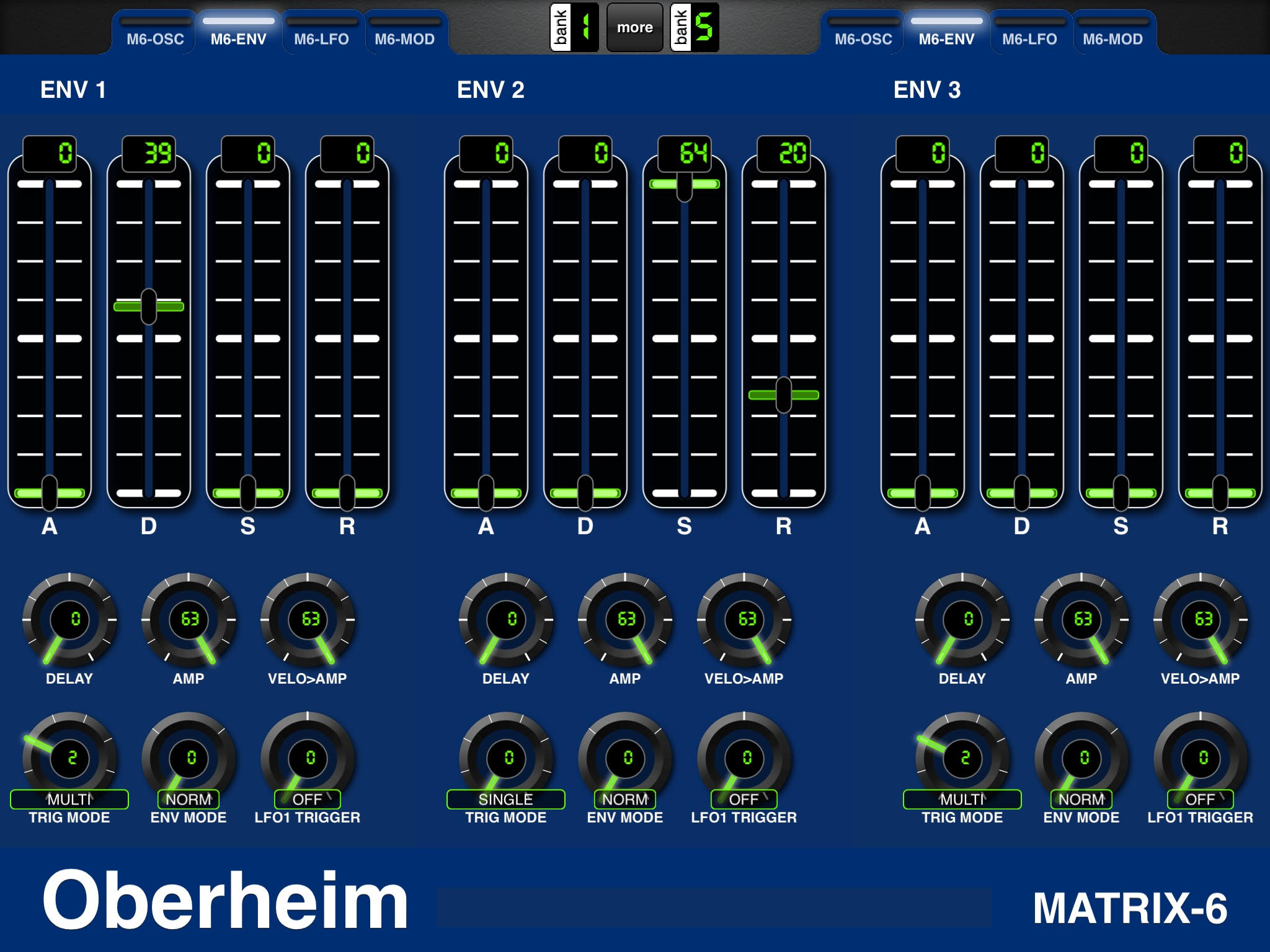Toggle ENV 3 LFO1 trigger OFF label
Screen dimensions: 1270x952
pos(1201,800)
